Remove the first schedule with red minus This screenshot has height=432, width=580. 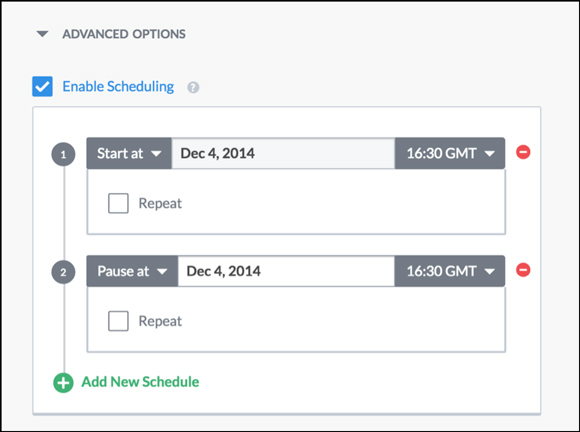pos(523,152)
